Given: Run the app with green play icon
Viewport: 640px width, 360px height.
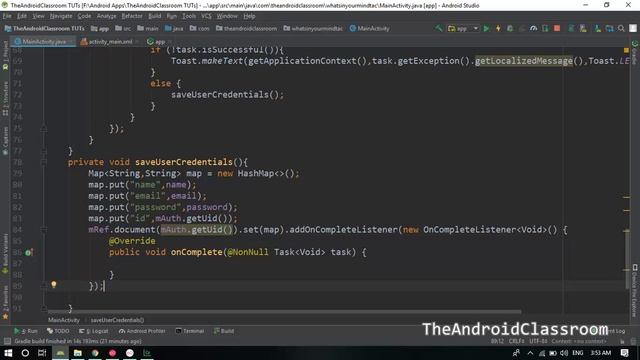Looking at the screenshot, I should 486,29.
